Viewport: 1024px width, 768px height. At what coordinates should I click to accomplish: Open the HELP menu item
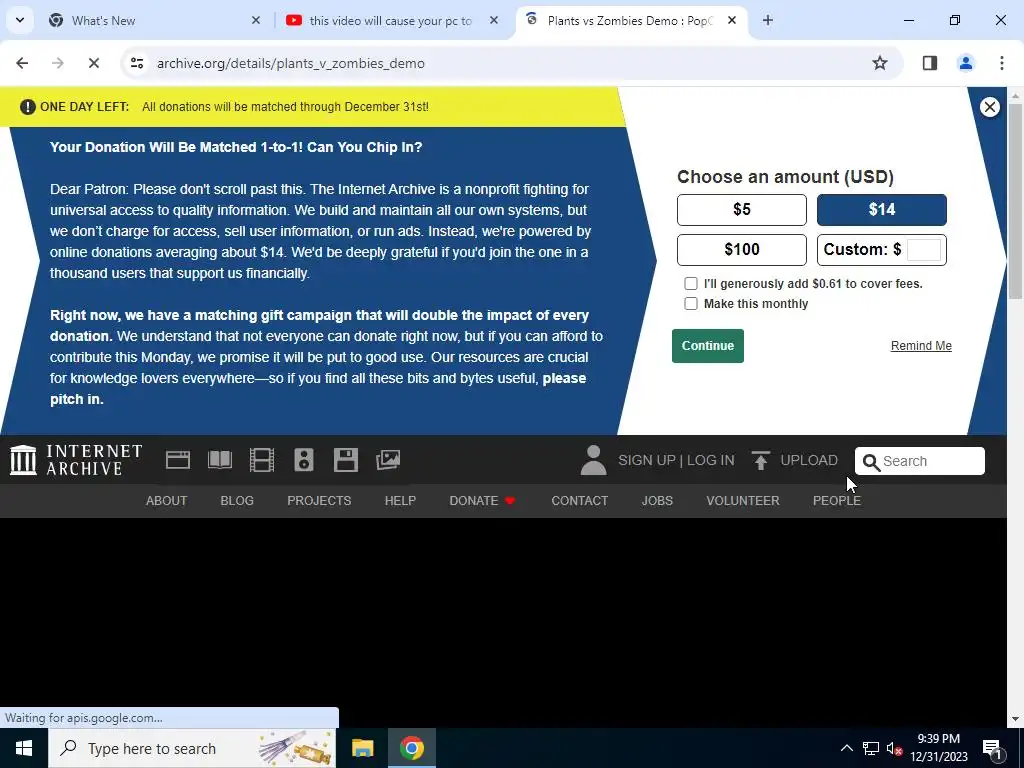click(x=400, y=501)
